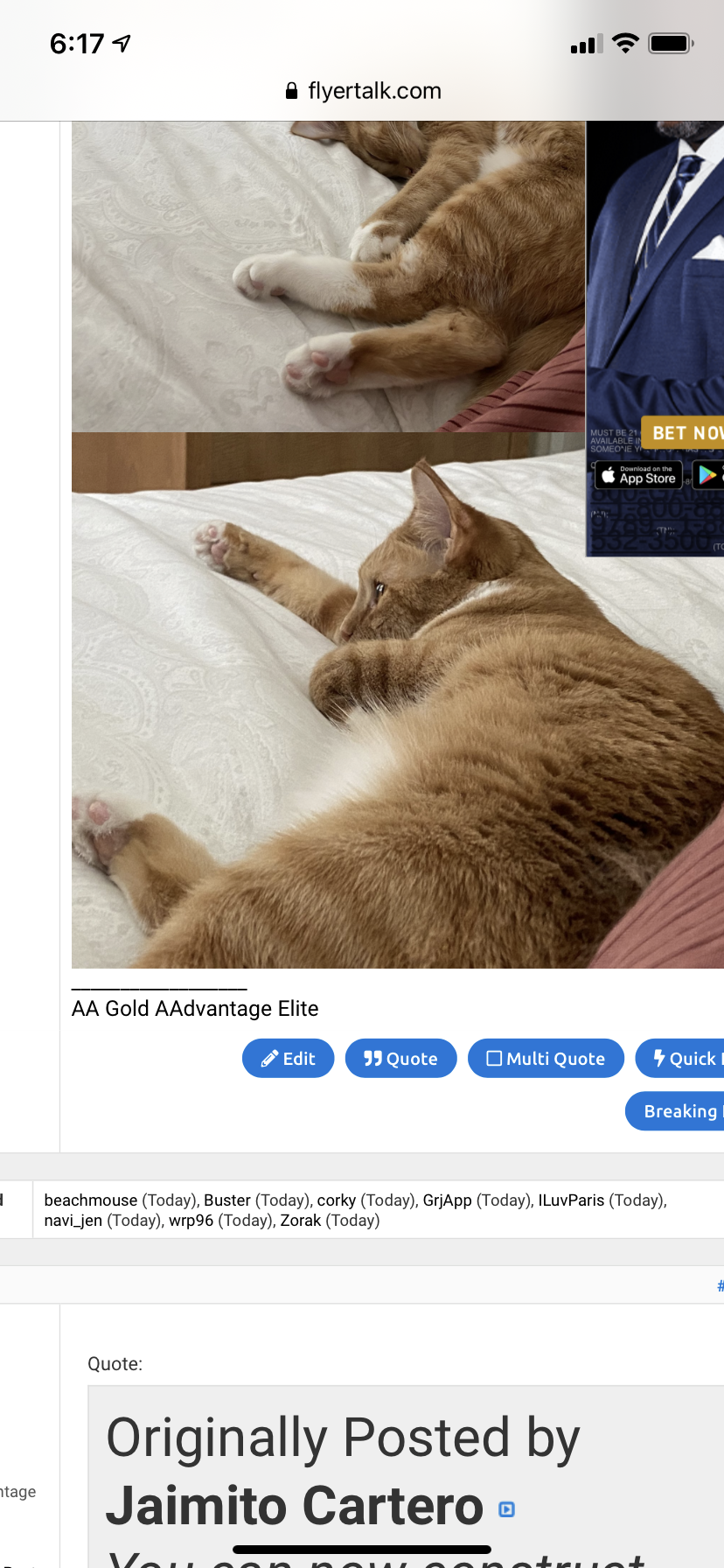The height and width of the screenshot is (1568, 724).
Task: Open Zorak user profile link
Action: click(x=301, y=1221)
